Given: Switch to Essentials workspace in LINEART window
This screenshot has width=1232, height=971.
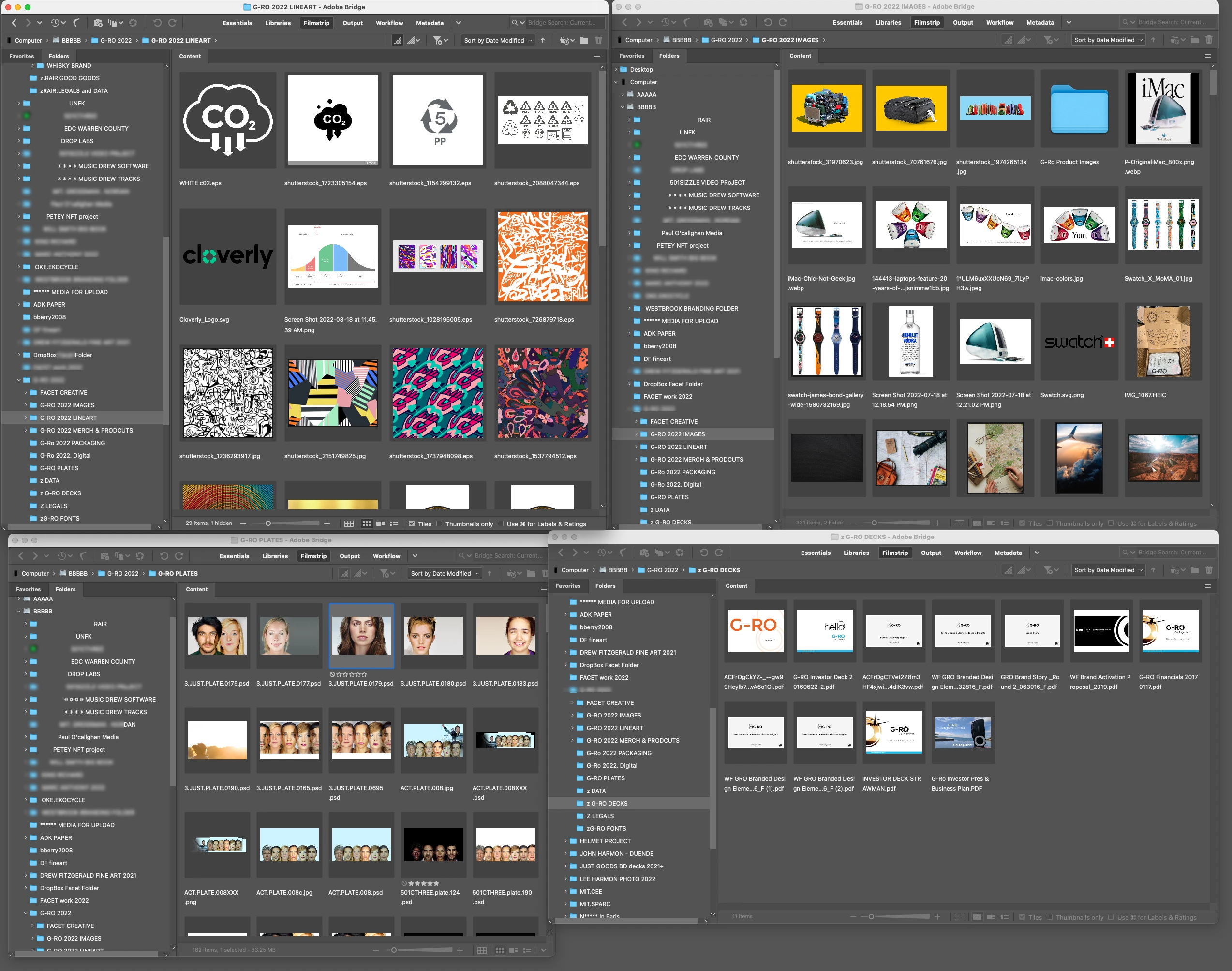Looking at the screenshot, I should pos(237,23).
